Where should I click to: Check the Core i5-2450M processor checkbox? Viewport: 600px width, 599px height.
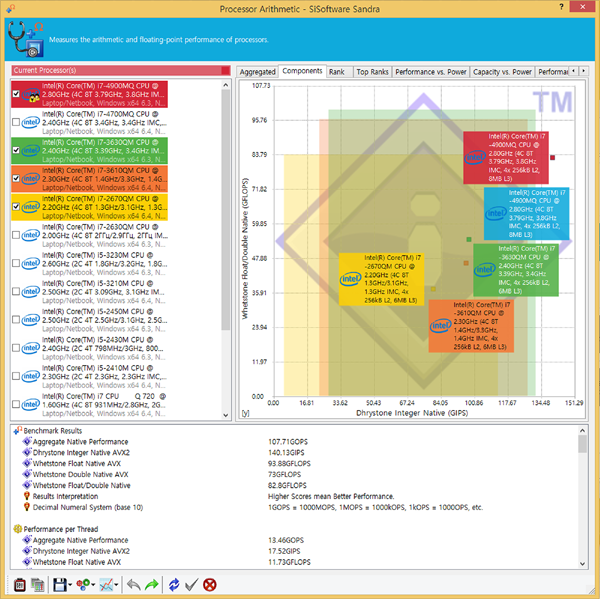(x=16, y=320)
